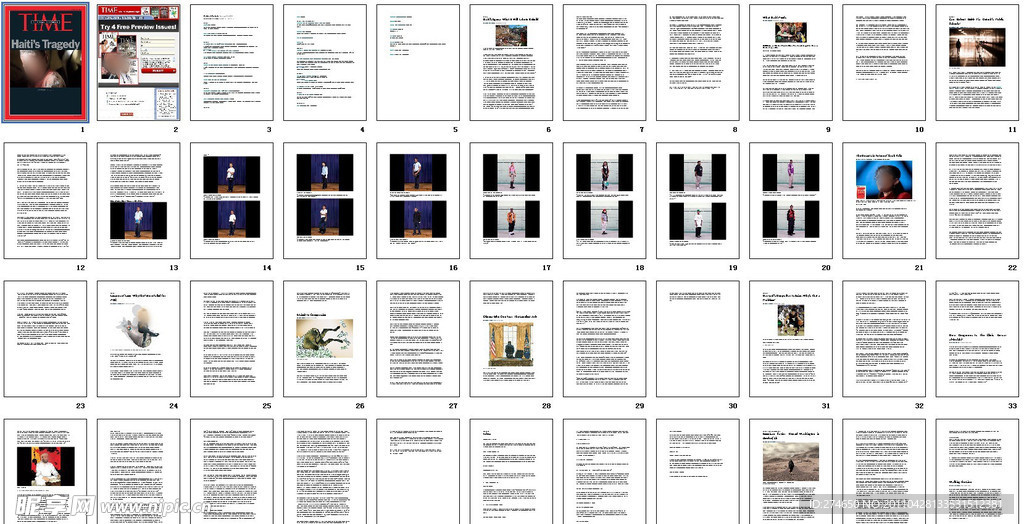Open bottom-row thumbnail with man on red backdrop
The width and height of the screenshot is (1024, 524).
pyautogui.click(x=45, y=472)
